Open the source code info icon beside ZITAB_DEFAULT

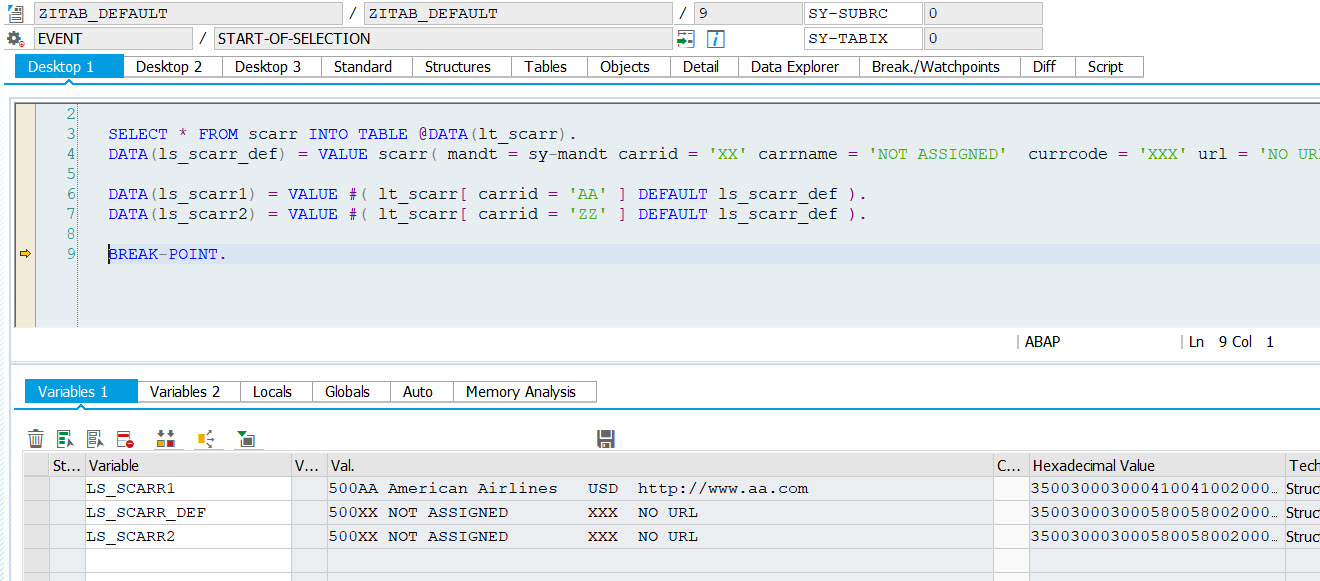(x=16, y=13)
